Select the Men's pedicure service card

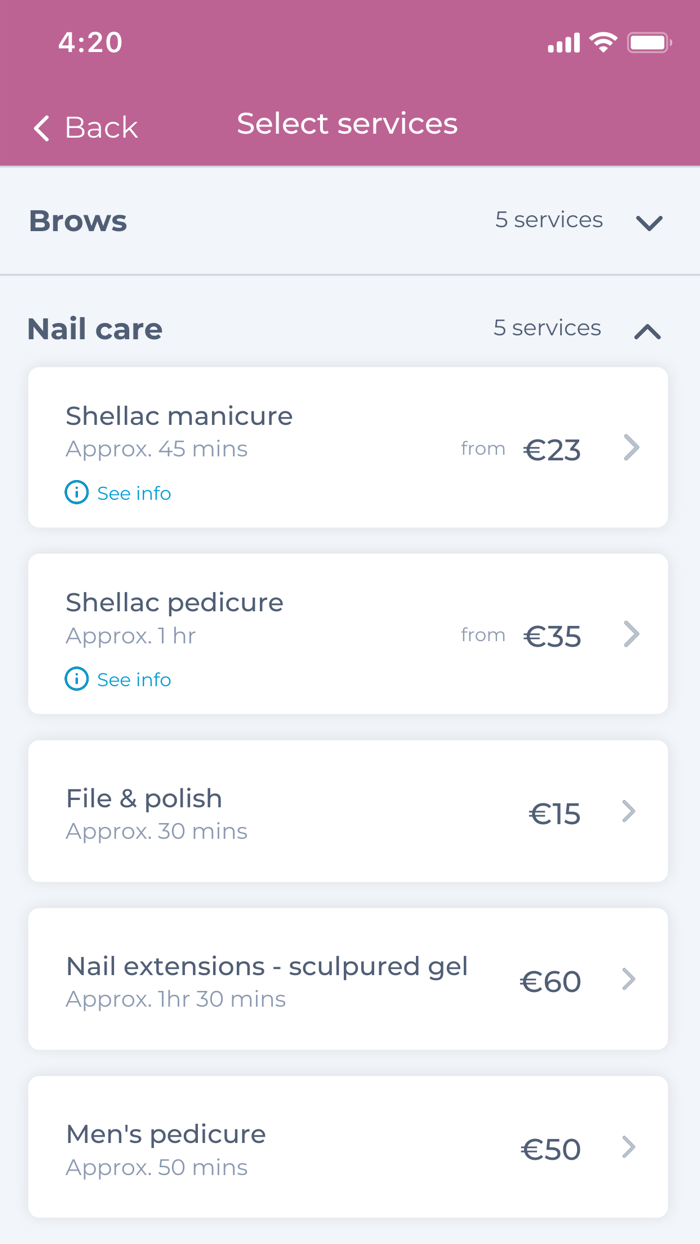click(348, 1148)
